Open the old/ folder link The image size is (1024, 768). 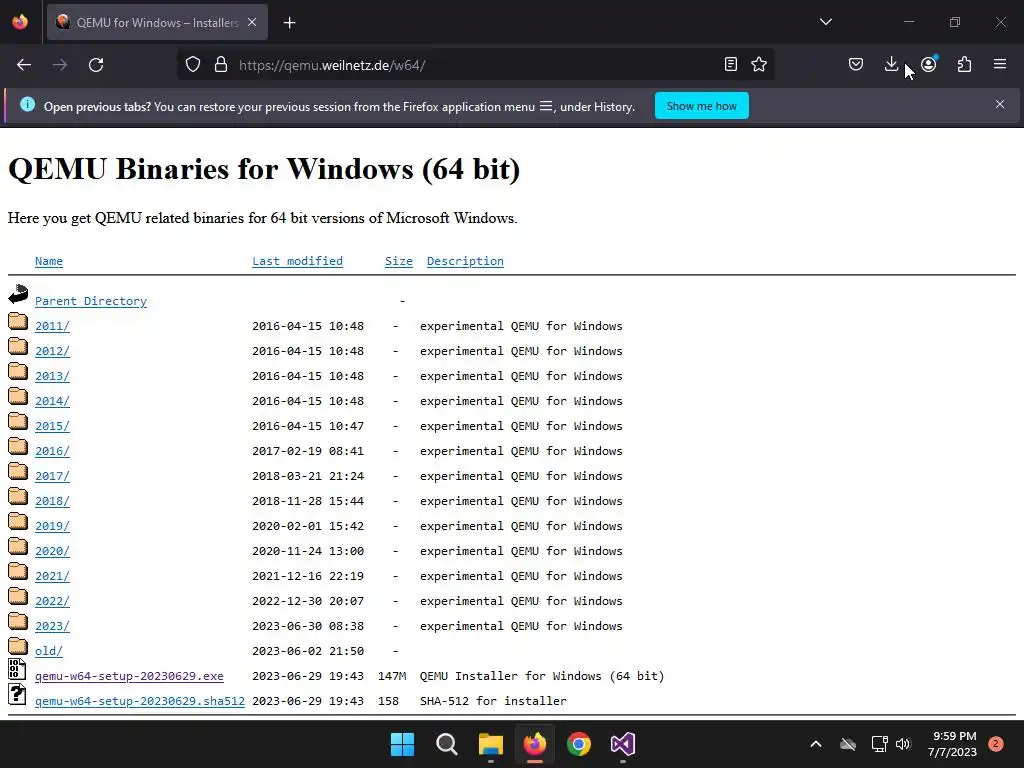coord(49,651)
